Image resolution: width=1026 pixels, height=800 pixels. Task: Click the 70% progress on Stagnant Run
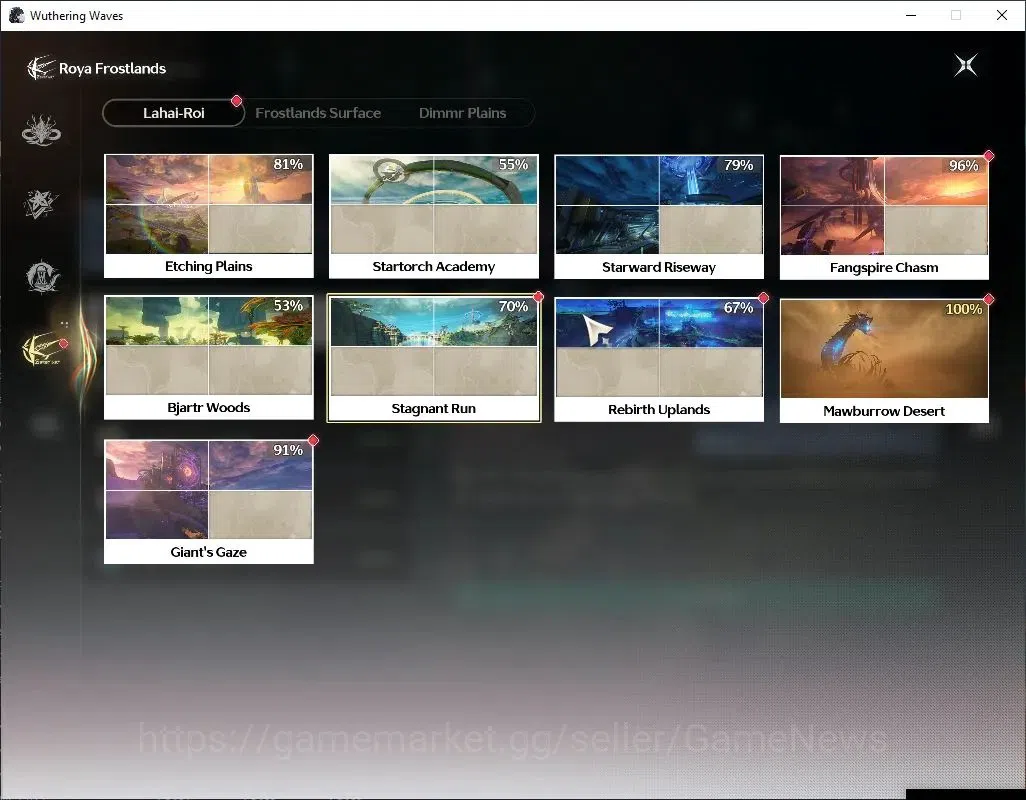tap(513, 306)
